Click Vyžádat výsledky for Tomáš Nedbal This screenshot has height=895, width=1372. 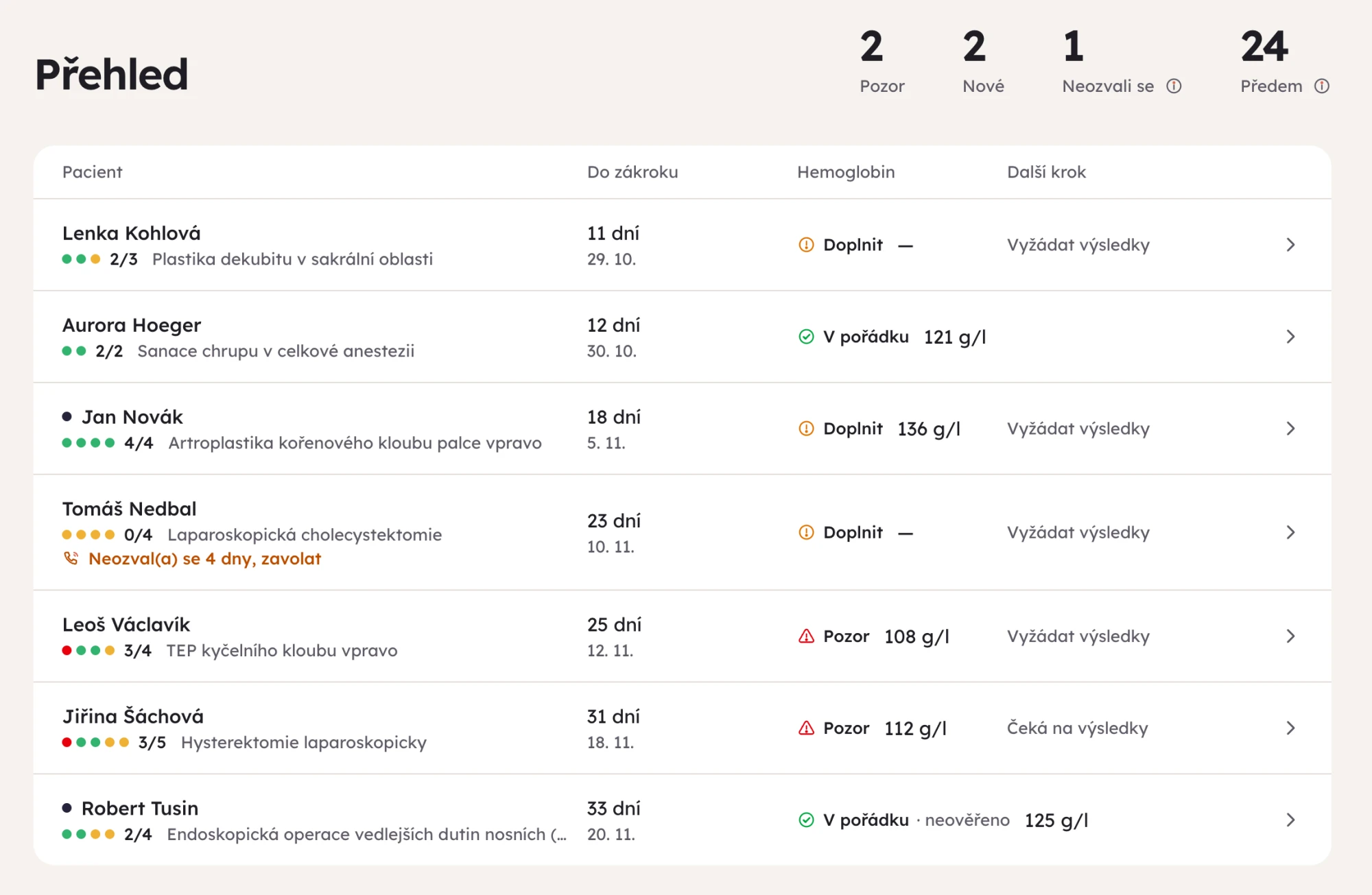coord(1078,532)
